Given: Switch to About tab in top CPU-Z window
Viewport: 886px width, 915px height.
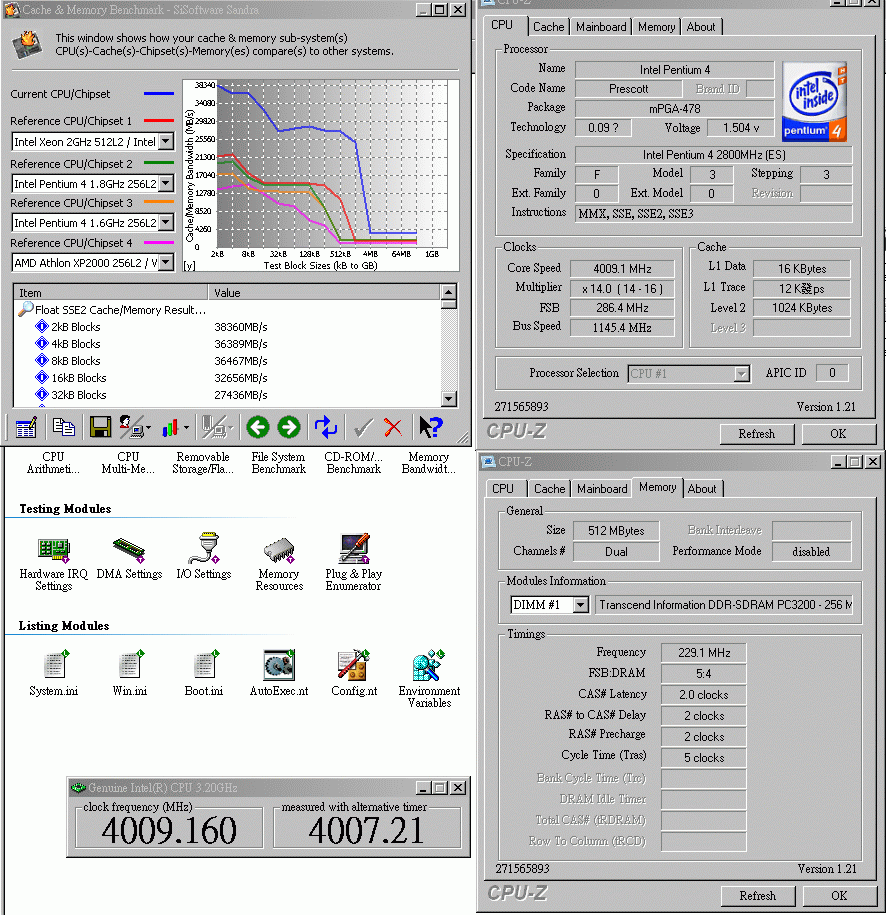Looking at the screenshot, I should [700, 27].
